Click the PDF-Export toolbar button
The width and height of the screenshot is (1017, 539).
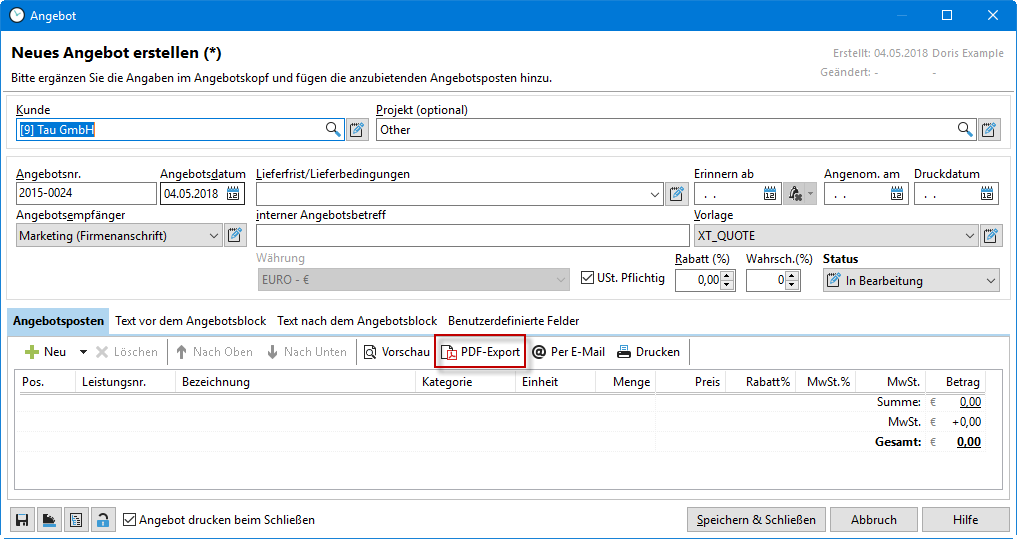pos(481,352)
